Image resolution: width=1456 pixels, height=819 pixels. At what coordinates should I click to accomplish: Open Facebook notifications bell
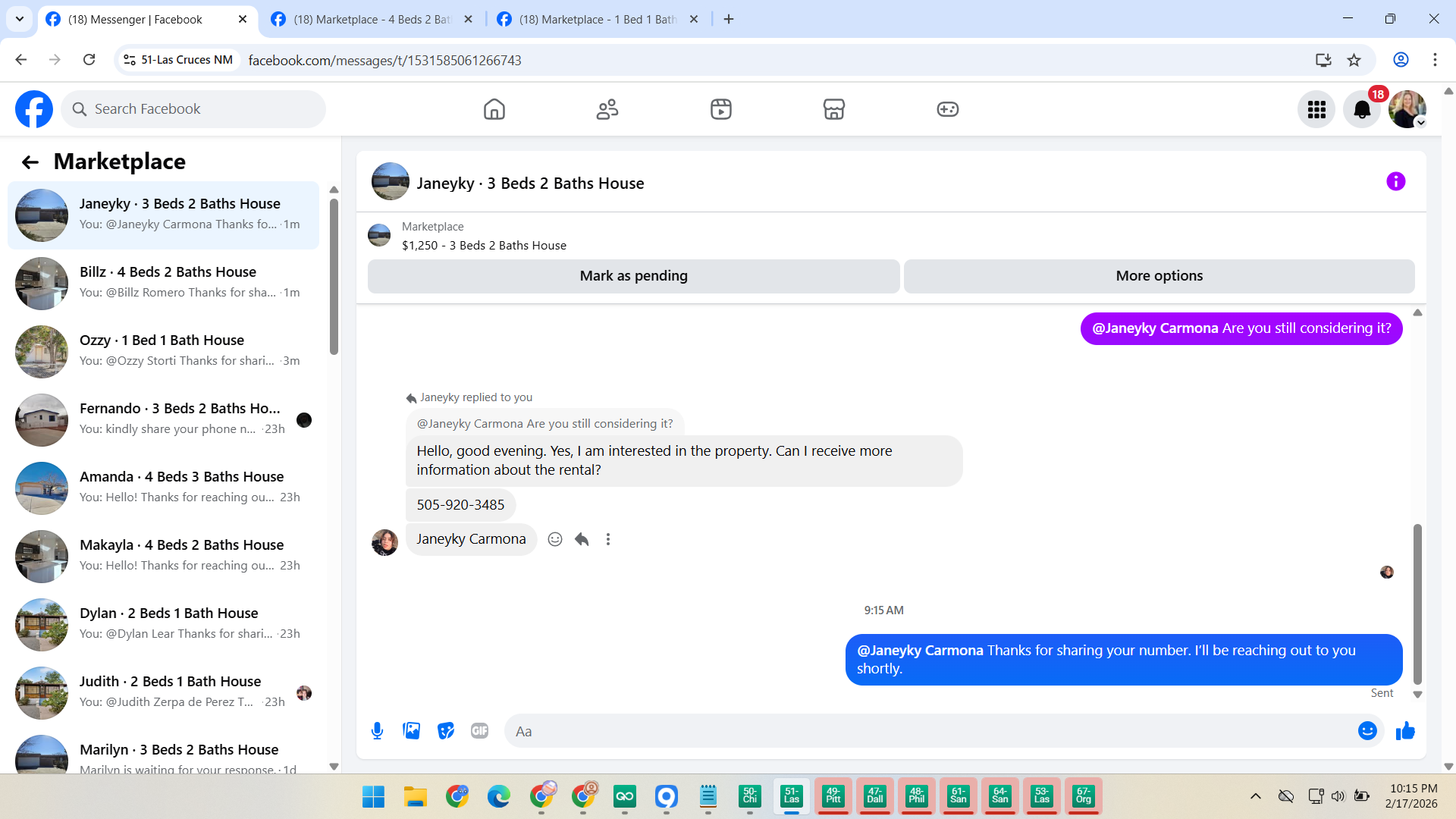1362,110
